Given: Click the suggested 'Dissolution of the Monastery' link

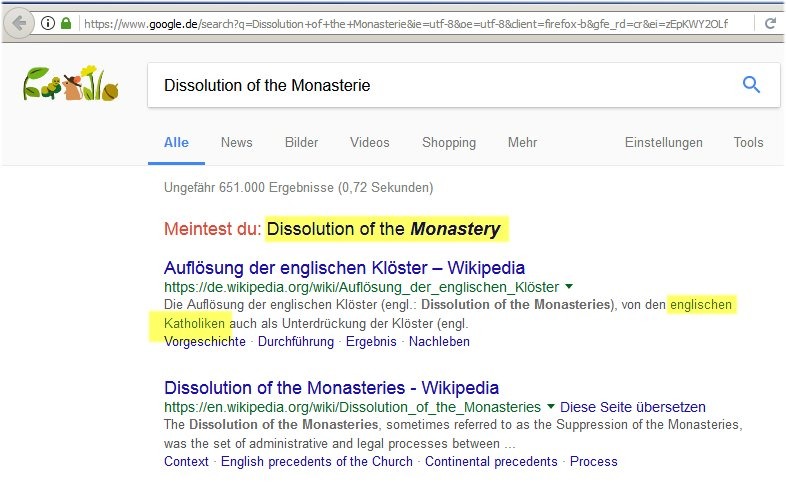Looking at the screenshot, I should pos(383,229).
